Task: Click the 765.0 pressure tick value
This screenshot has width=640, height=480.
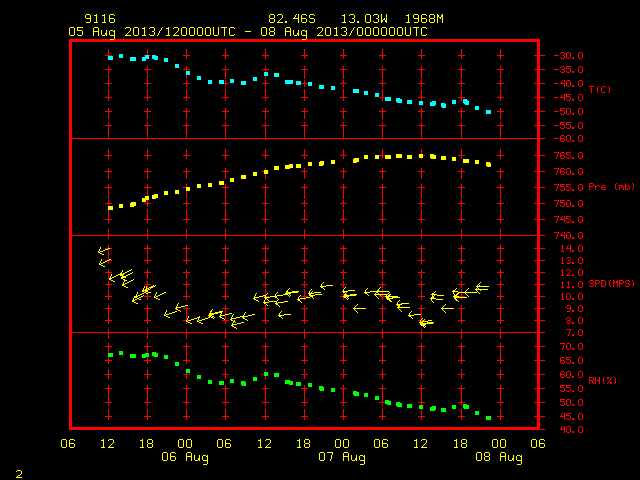Action: pyautogui.click(x=569, y=156)
